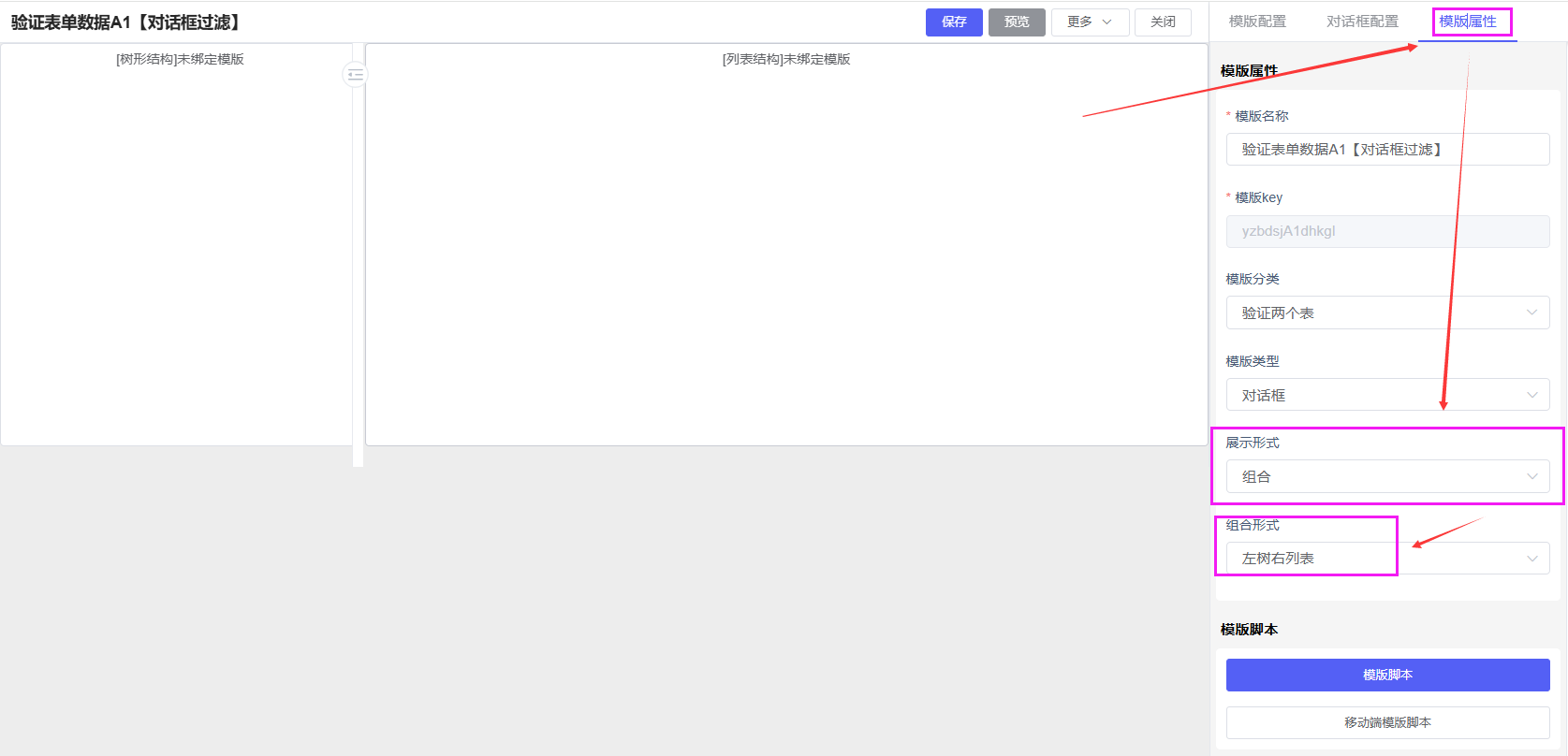Click the 模版名称 text input field
This screenshot has height=756, width=1568.
tap(1386, 150)
